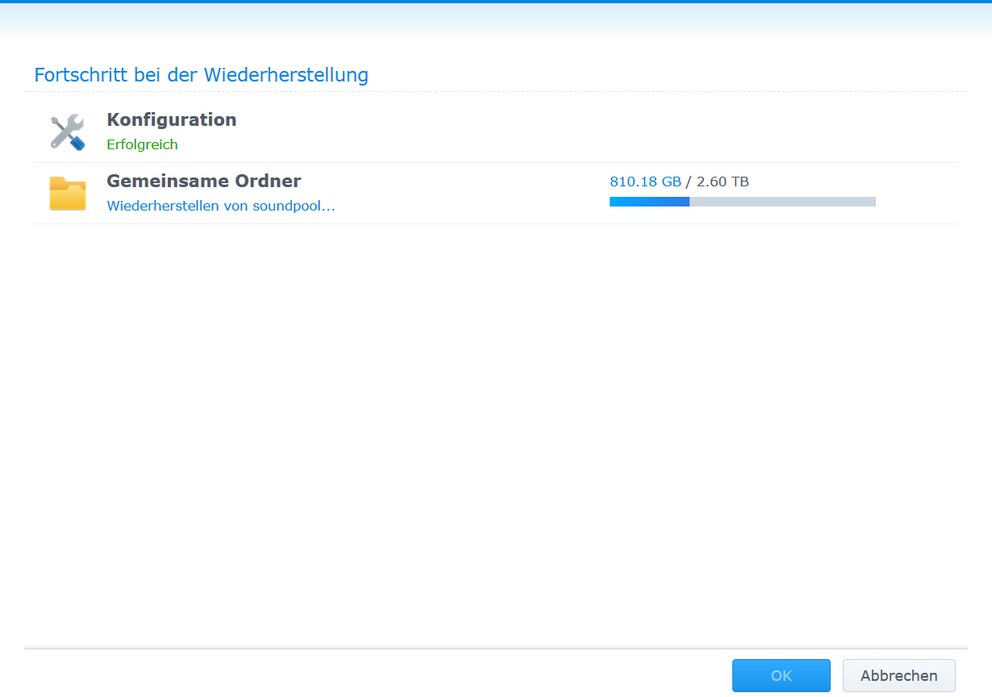The width and height of the screenshot is (992, 697).
Task: Click the dashed line under the heading
Action: pos(496,92)
